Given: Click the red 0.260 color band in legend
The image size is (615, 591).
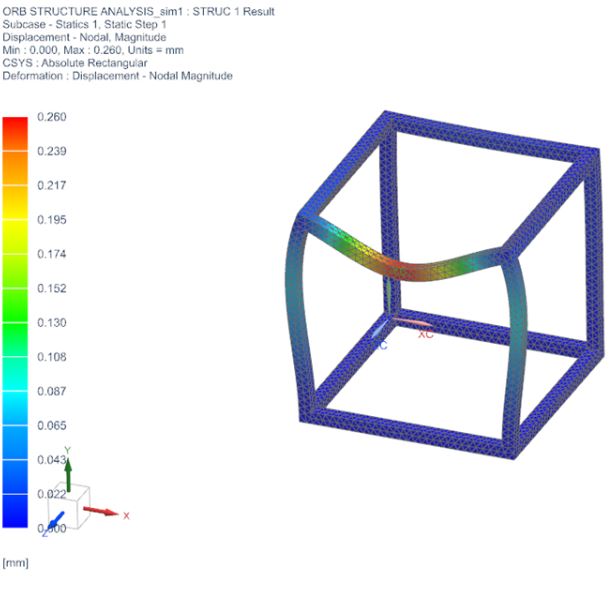Looking at the screenshot, I should click(x=15, y=134).
